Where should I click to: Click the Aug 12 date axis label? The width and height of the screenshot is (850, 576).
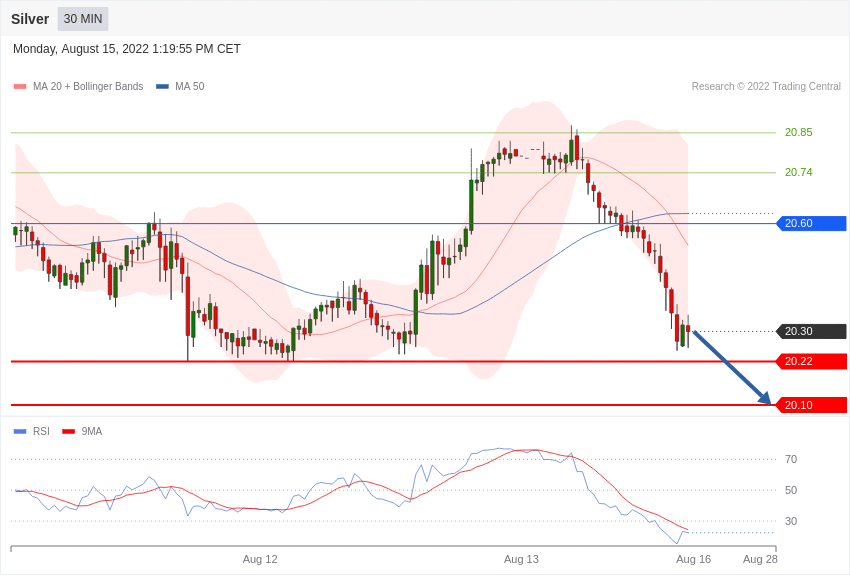tap(260, 560)
